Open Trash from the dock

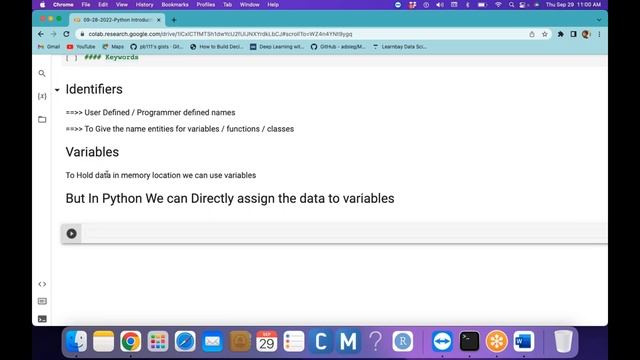coord(564,341)
